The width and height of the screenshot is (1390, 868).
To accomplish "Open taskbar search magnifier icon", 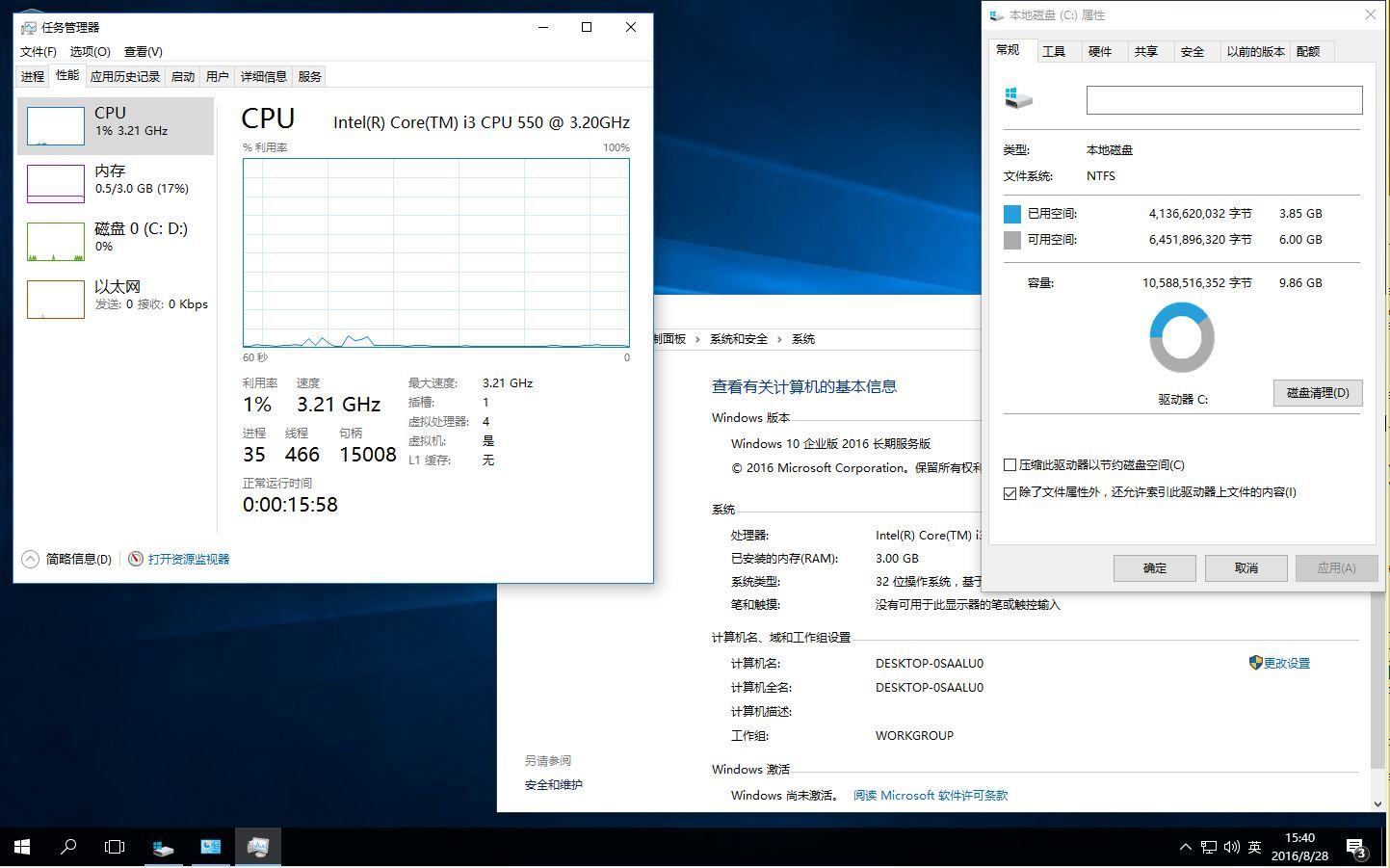I will coord(68,847).
